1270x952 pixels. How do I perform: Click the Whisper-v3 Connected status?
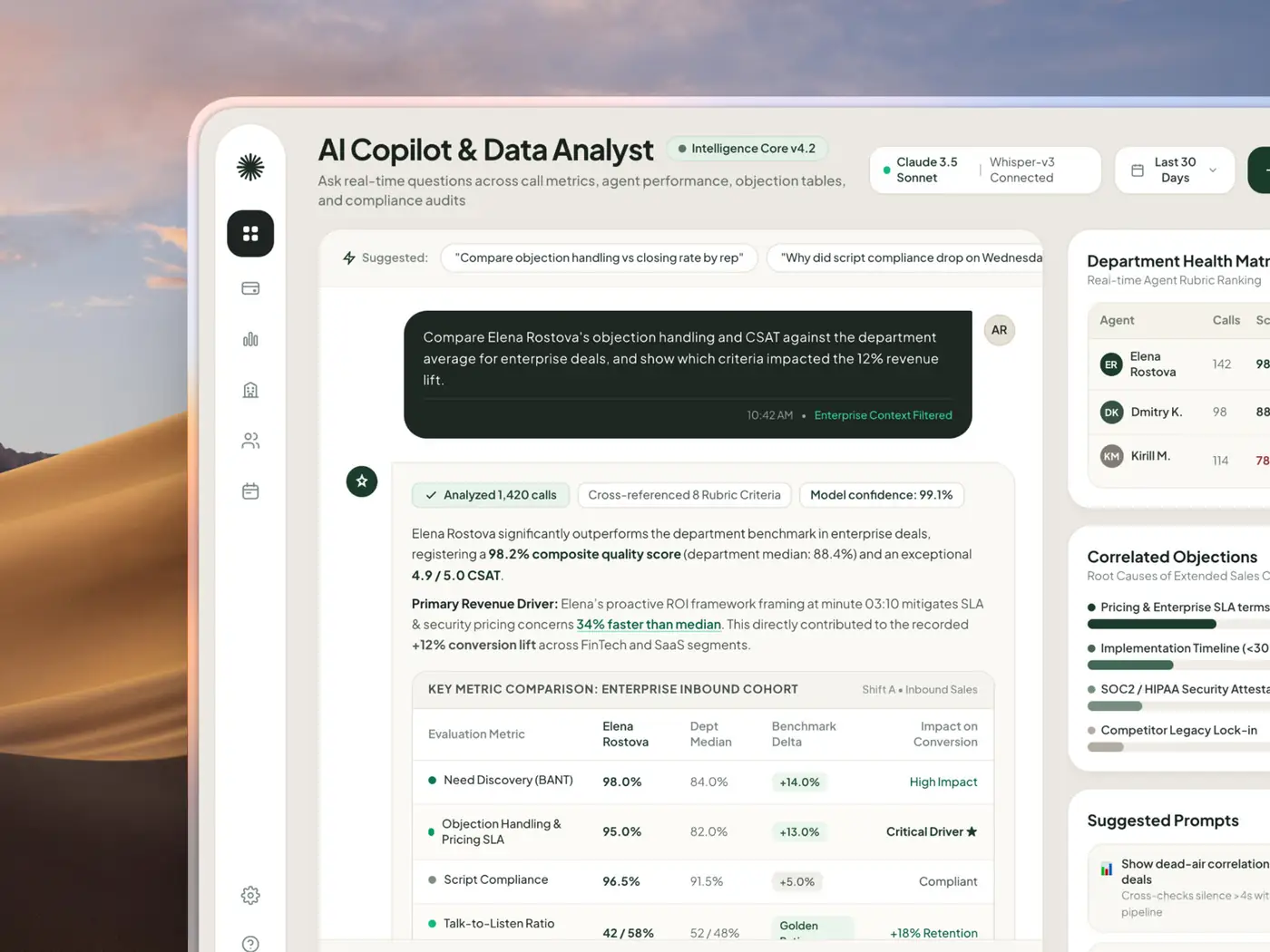(1022, 170)
